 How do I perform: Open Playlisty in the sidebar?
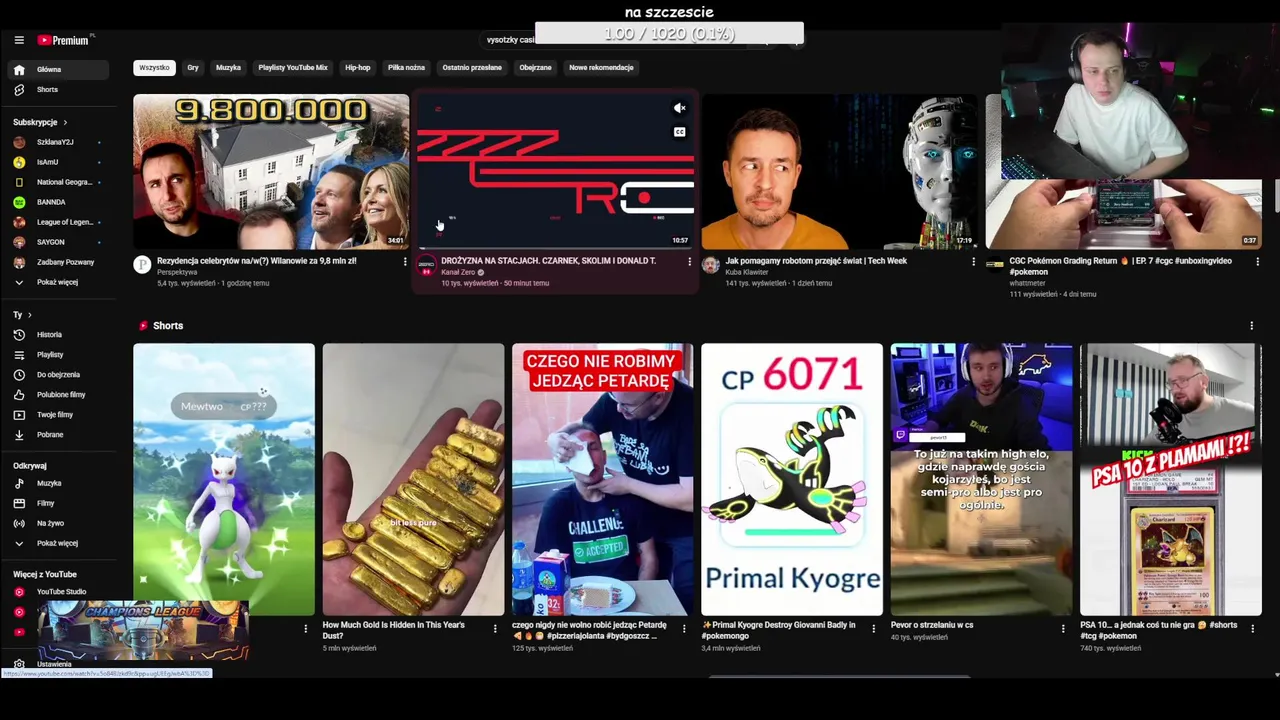point(60,355)
